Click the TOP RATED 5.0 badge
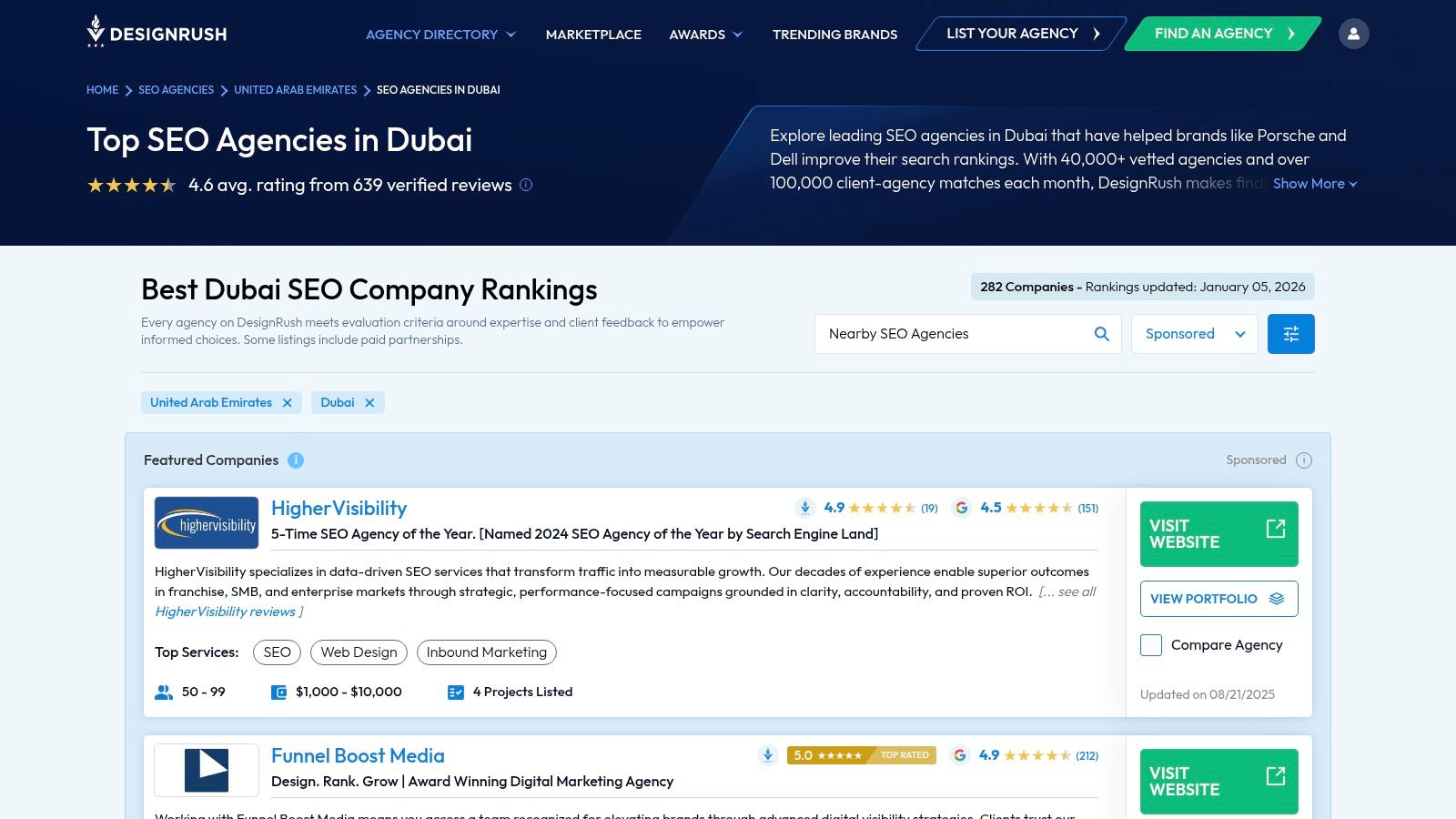This screenshot has width=1456, height=819. pyautogui.click(x=861, y=755)
